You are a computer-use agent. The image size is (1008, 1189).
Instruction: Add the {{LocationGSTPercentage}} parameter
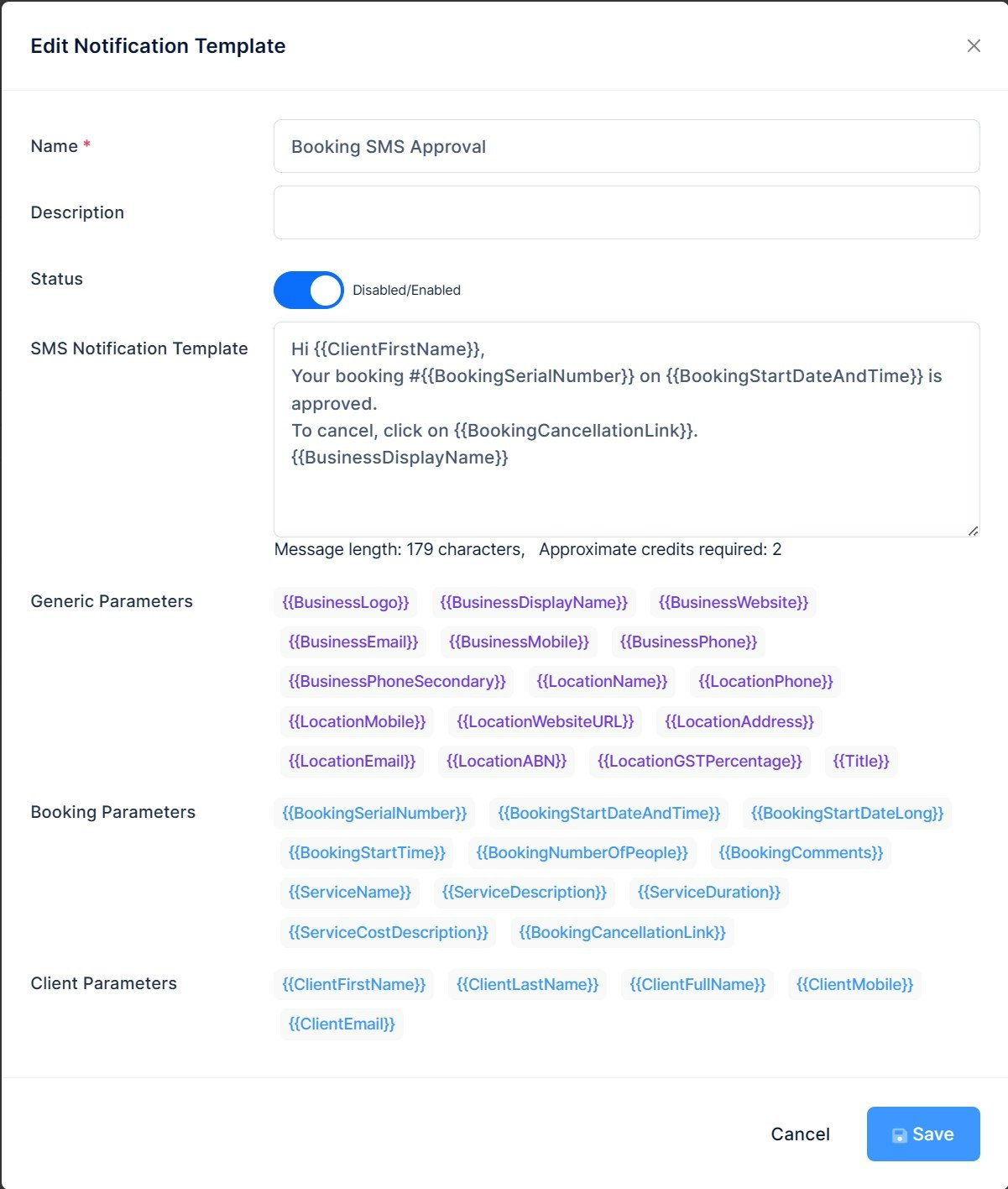tap(700, 761)
